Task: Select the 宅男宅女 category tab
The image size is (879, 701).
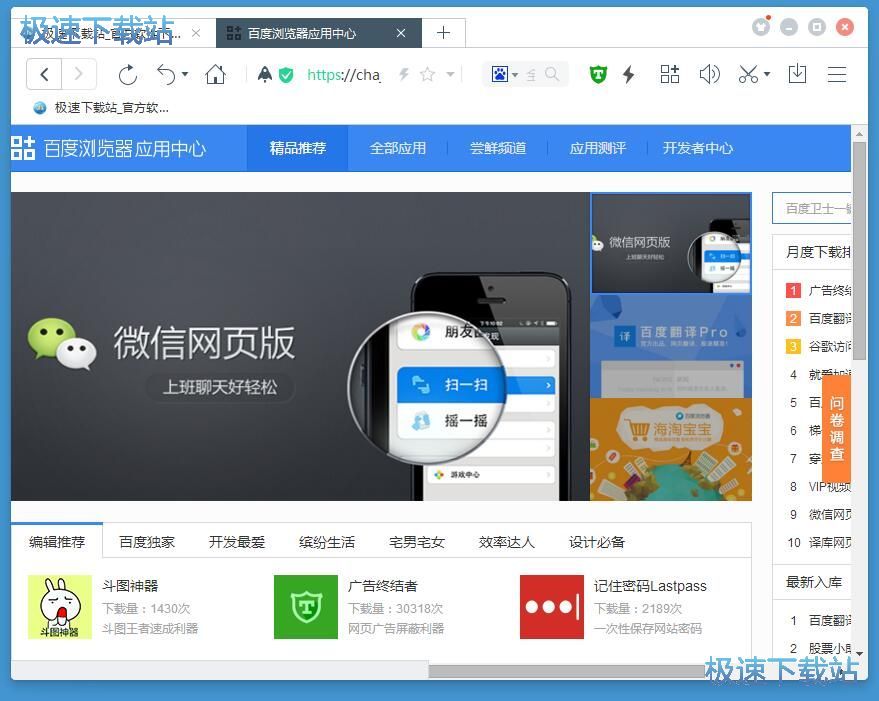Action: click(x=417, y=542)
